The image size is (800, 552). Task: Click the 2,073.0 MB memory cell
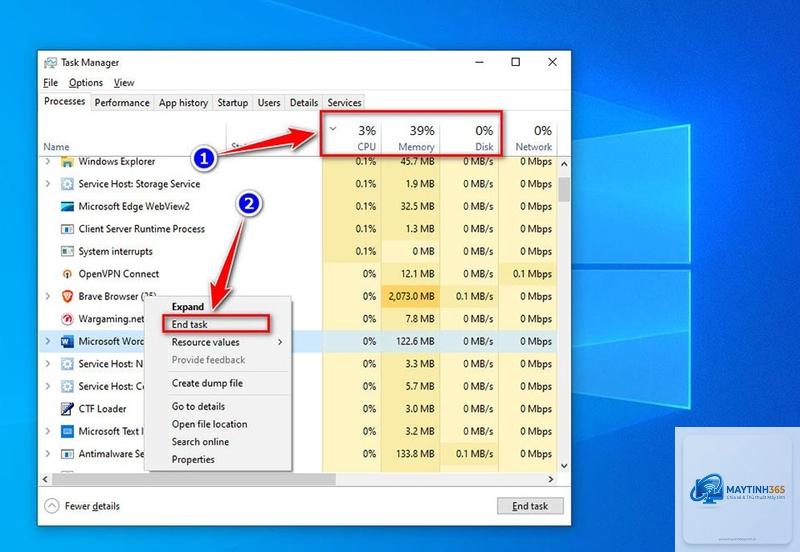[411, 296]
